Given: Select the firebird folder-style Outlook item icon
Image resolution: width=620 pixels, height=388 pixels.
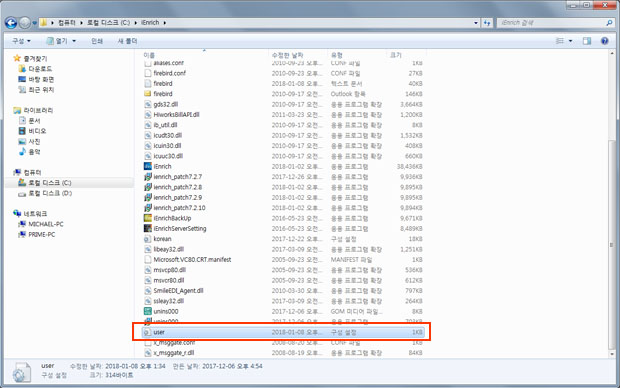Looking at the screenshot, I should (x=147, y=94).
